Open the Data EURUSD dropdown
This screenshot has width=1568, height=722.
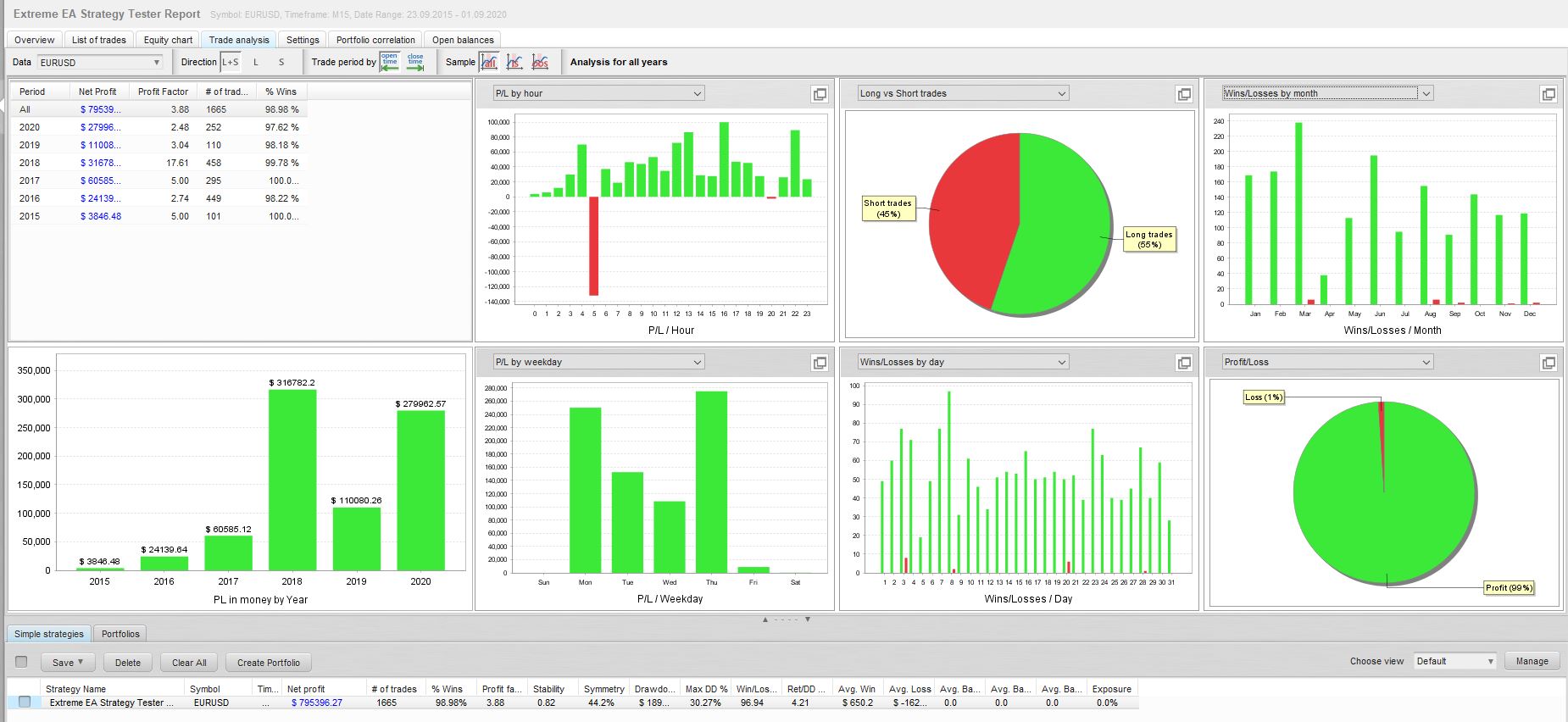(100, 62)
